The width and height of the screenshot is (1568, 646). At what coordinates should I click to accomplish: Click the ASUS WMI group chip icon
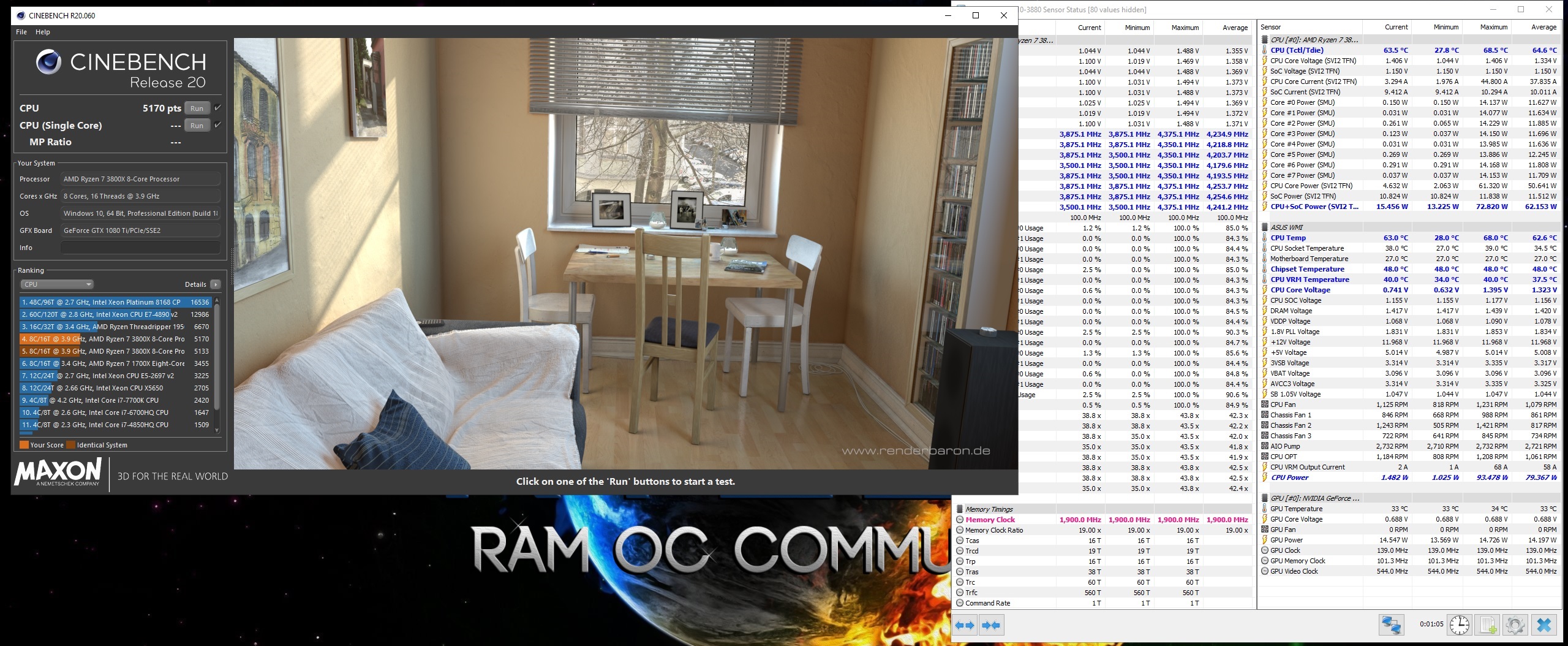tap(1265, 227)
